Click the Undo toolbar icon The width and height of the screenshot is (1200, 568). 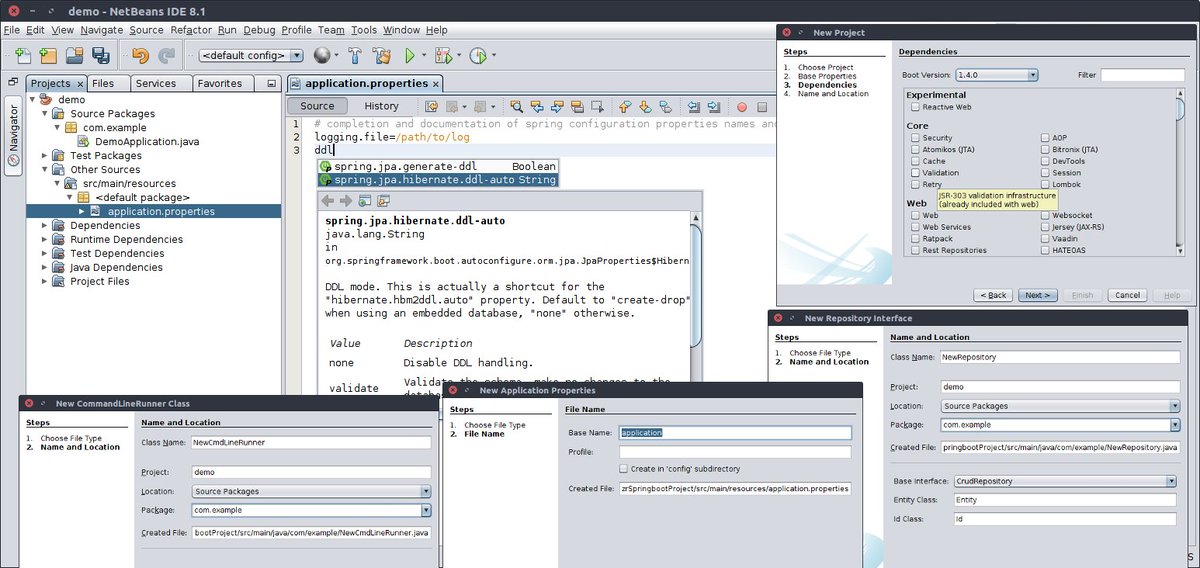click(140, 55)
